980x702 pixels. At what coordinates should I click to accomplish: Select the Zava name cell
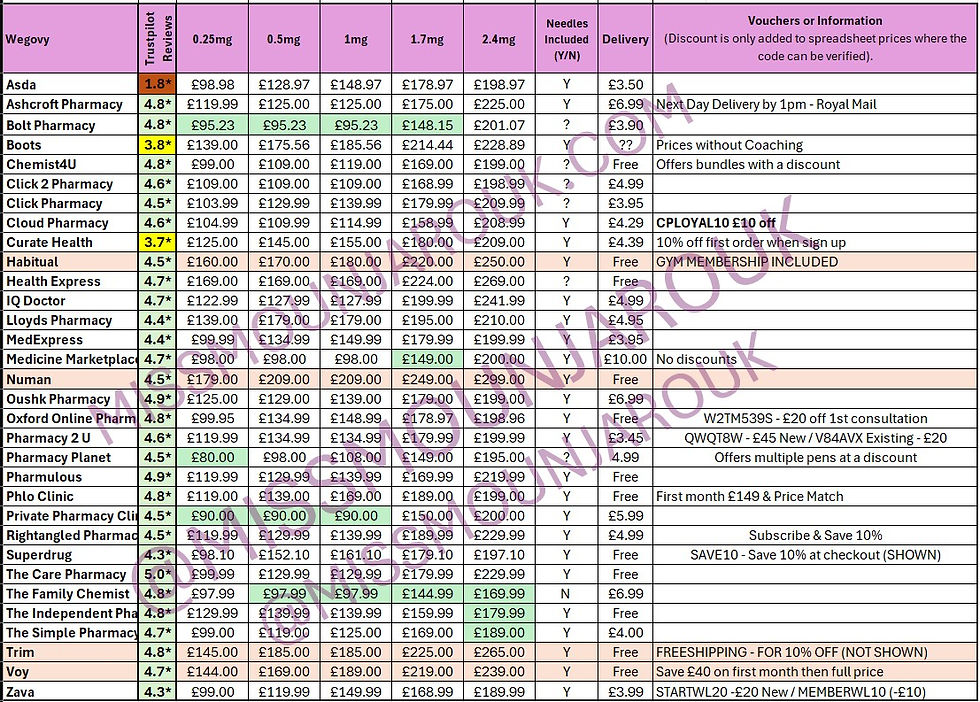pyautogui.click(x=70, y=691)
